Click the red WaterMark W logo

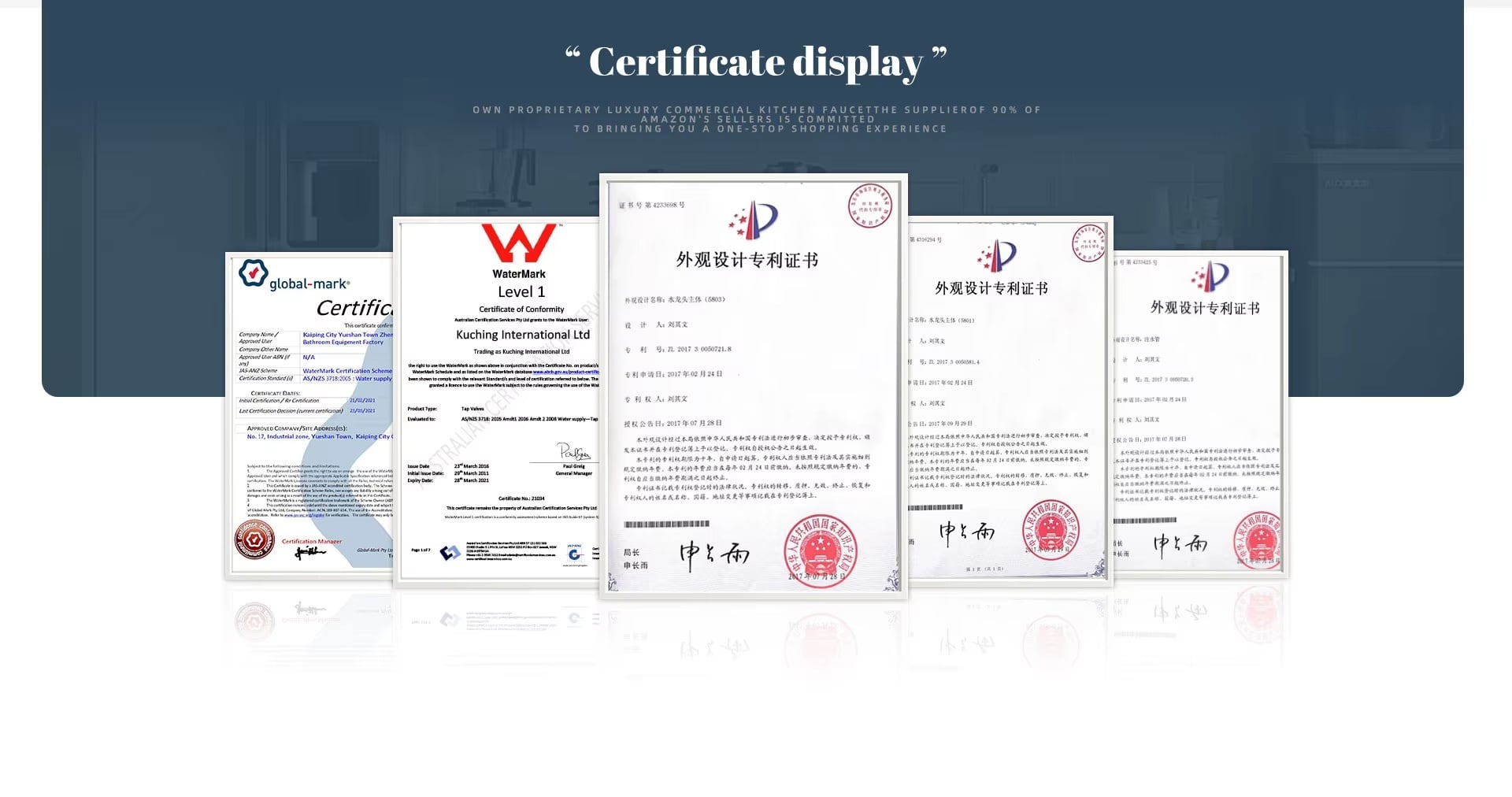519,243
